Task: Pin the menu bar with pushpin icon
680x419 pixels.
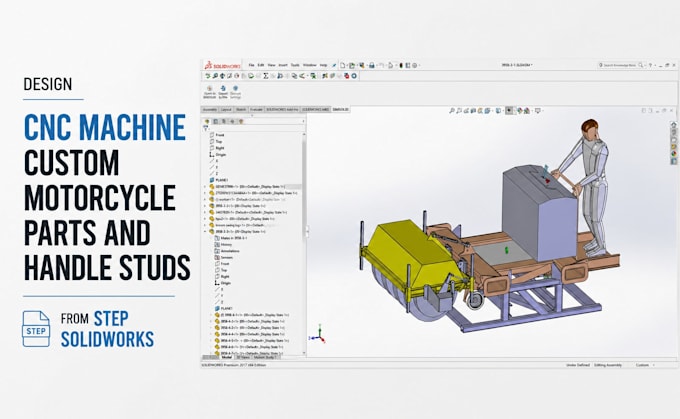Action: (334, 65)
